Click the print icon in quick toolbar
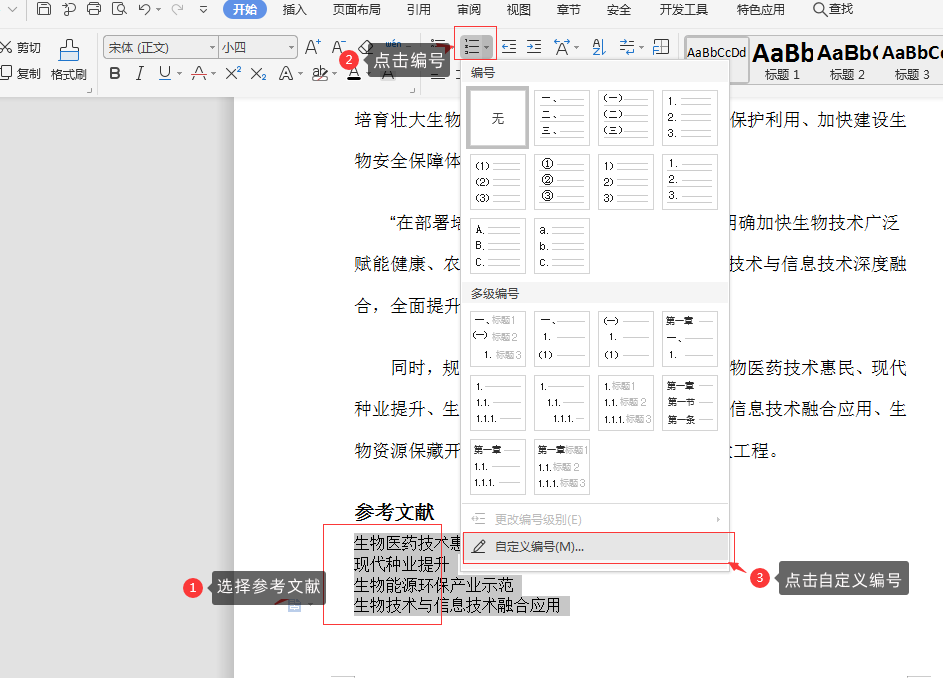Viewport: 943px width, 678px height. coord(94,9)
